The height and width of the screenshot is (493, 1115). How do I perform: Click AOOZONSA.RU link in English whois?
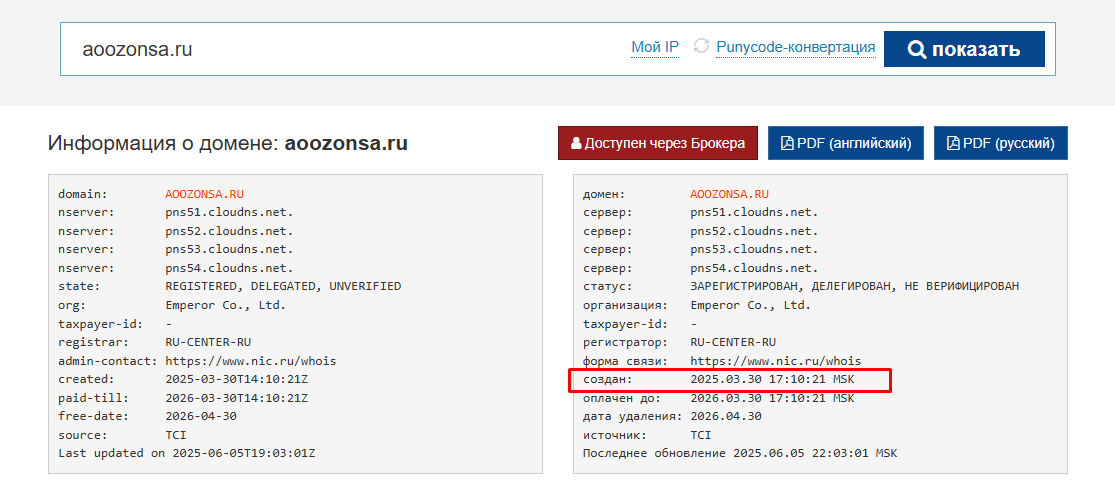tap(205, 194)
